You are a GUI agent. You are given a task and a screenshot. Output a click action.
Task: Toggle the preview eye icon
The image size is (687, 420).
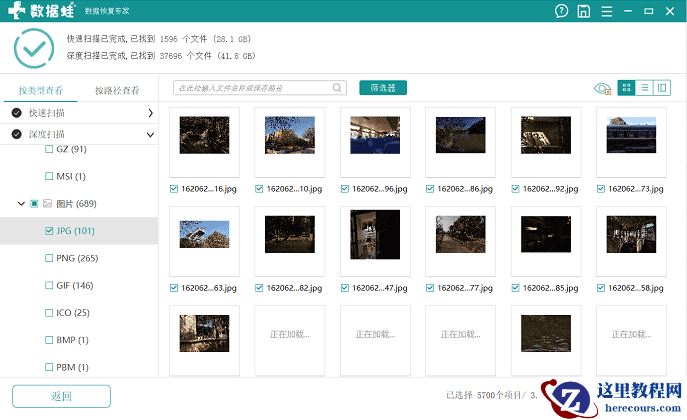point(602,88)
